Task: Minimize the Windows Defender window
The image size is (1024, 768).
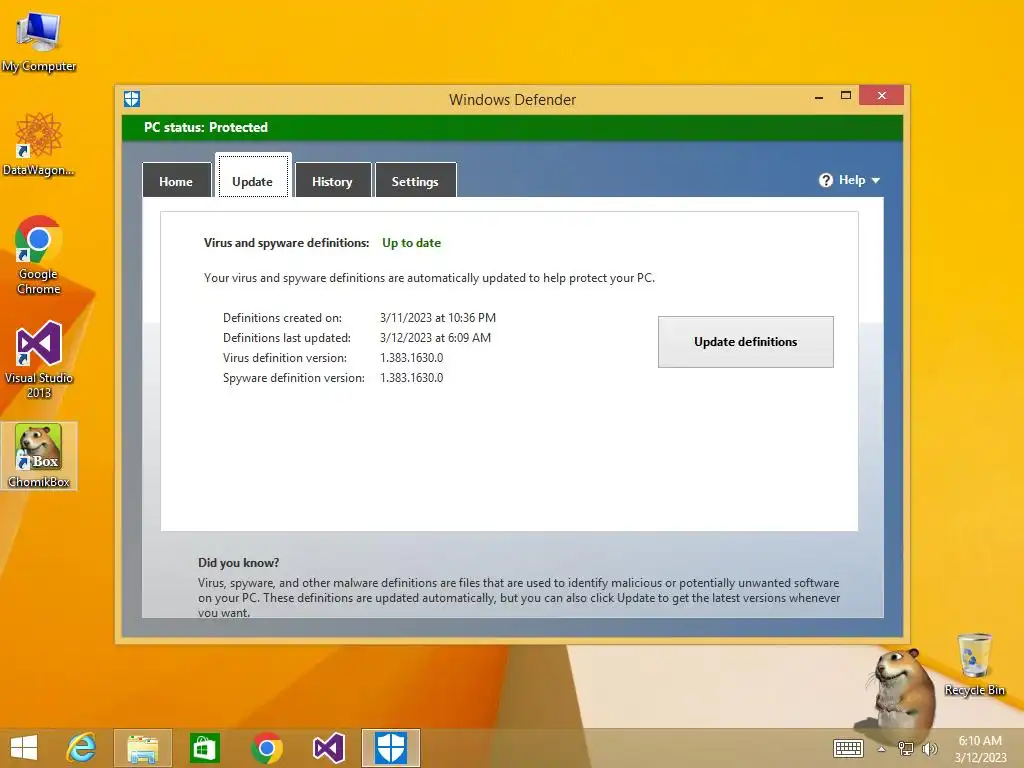Action: [x=819, y=97]
